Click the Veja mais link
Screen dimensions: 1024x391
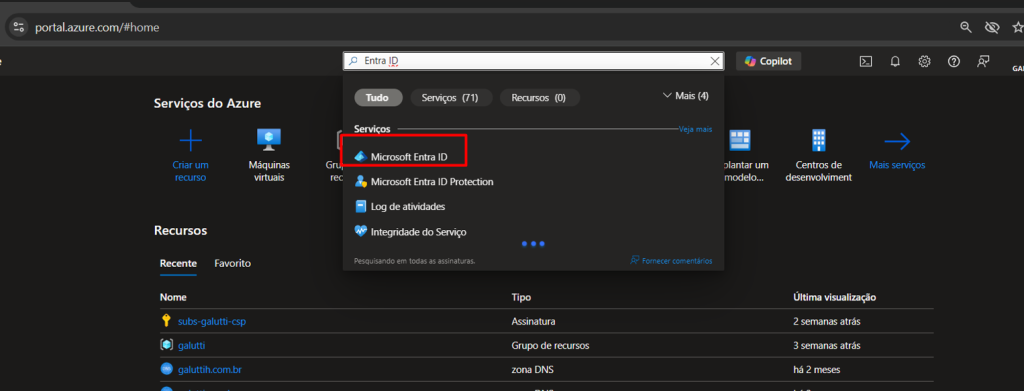pyautogui.click(x=695, y=129)
